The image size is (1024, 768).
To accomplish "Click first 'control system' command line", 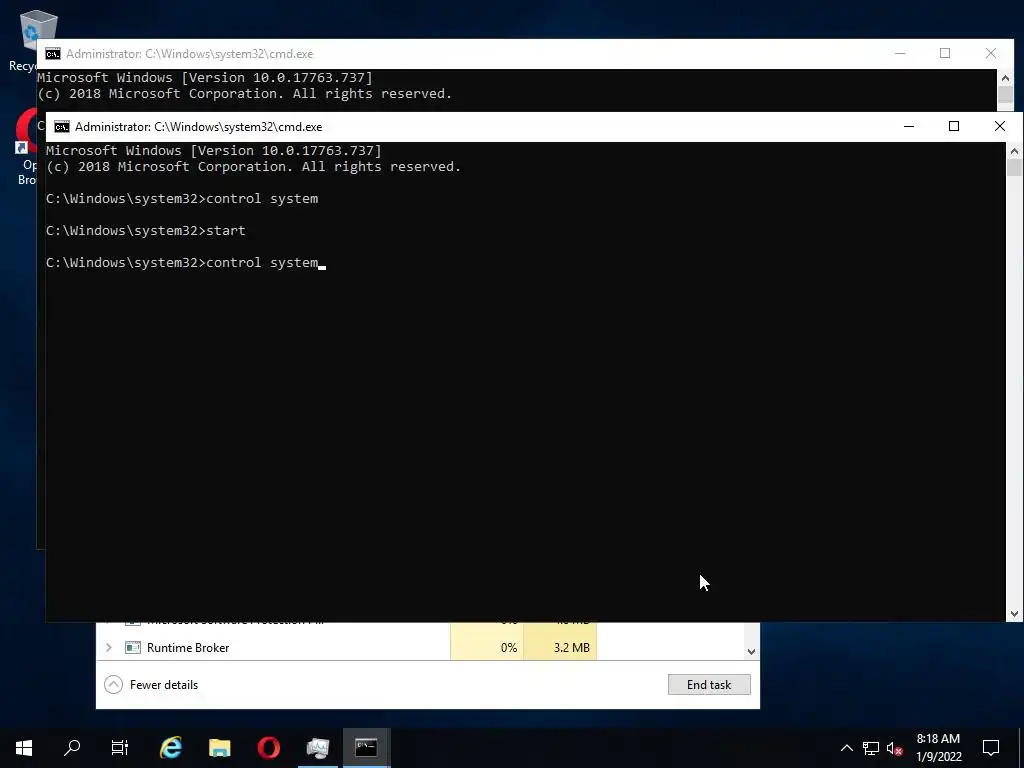I will pos(182,199).
